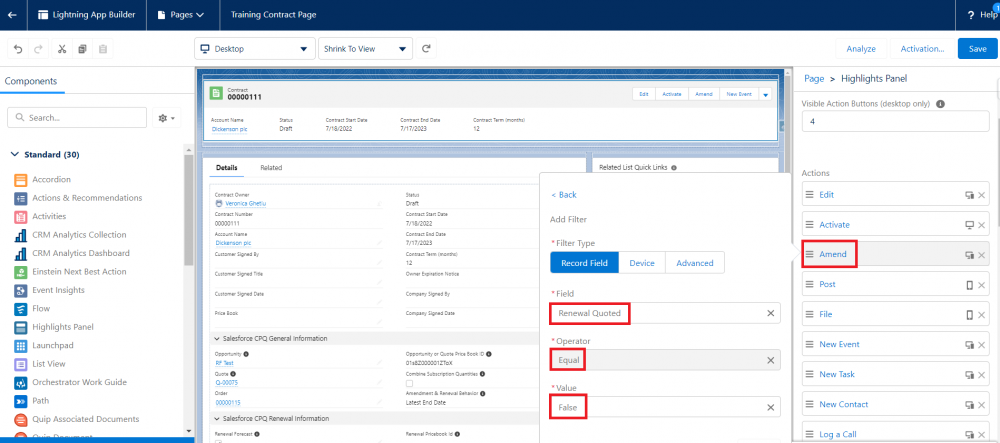Image resolution: width=1000 pixels, height=443 pixels.
Task: Clear the False value selection
Action: click(770, 407)
